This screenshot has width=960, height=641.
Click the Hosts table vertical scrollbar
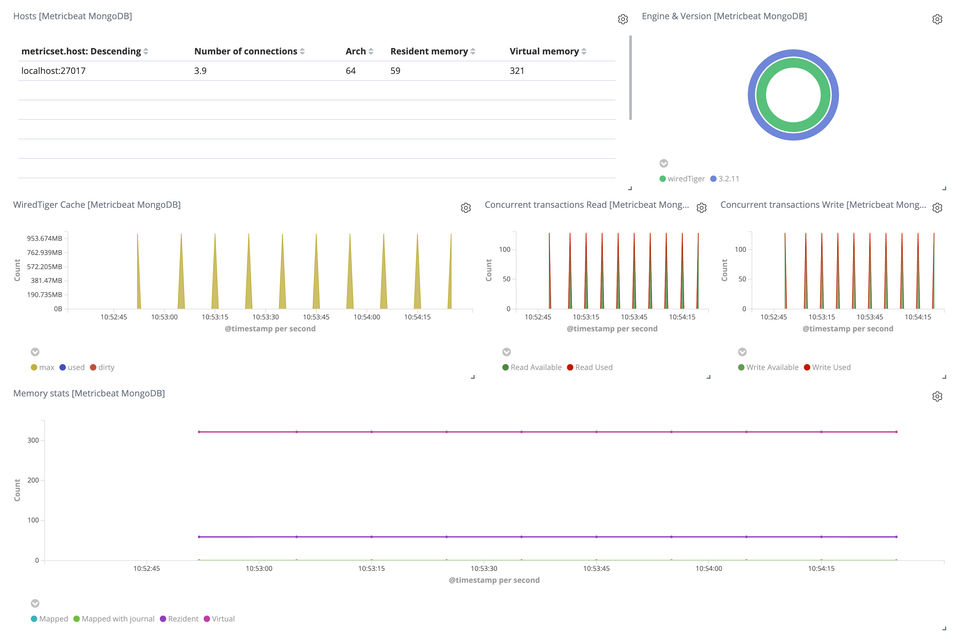coord(630,78)
